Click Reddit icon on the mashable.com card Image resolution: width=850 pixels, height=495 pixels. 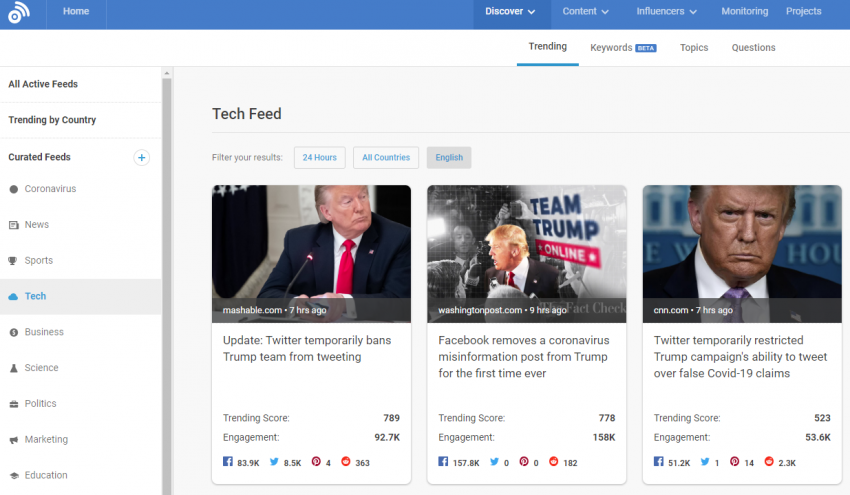coord(346,461)
